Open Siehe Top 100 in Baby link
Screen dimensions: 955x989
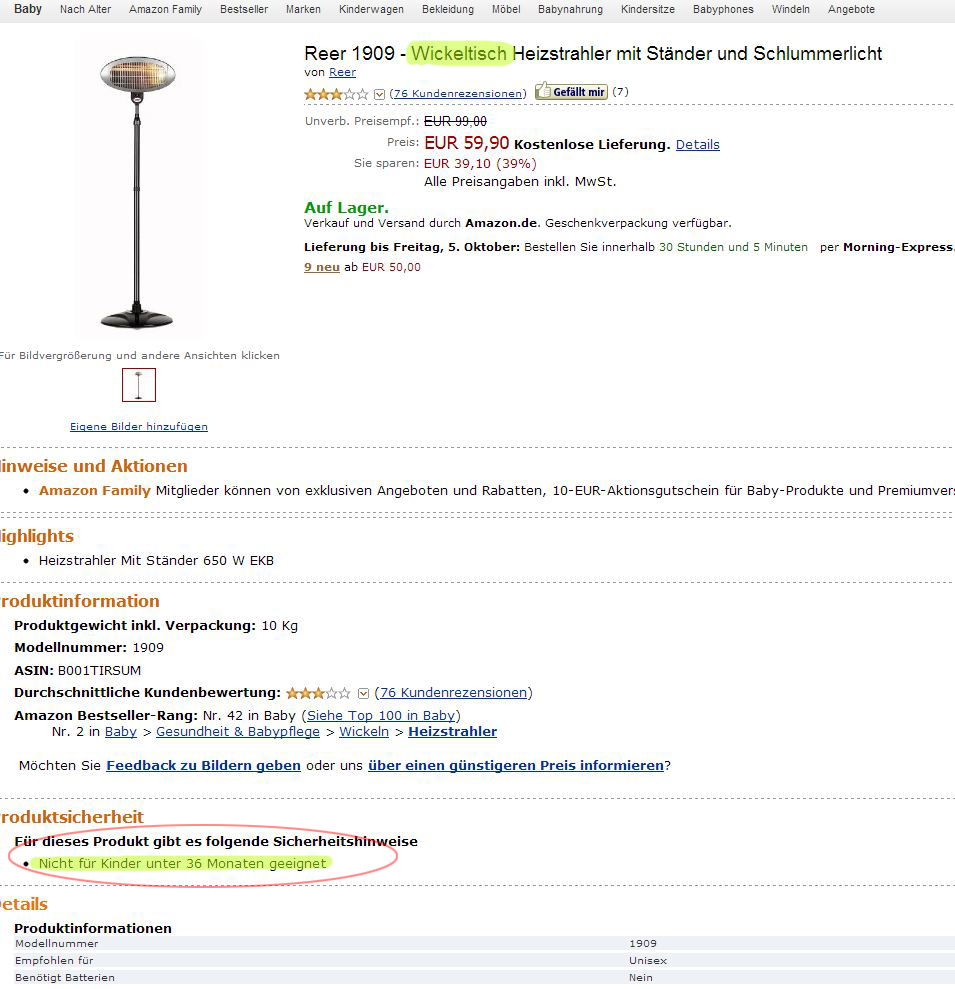(x=381, y=715)
